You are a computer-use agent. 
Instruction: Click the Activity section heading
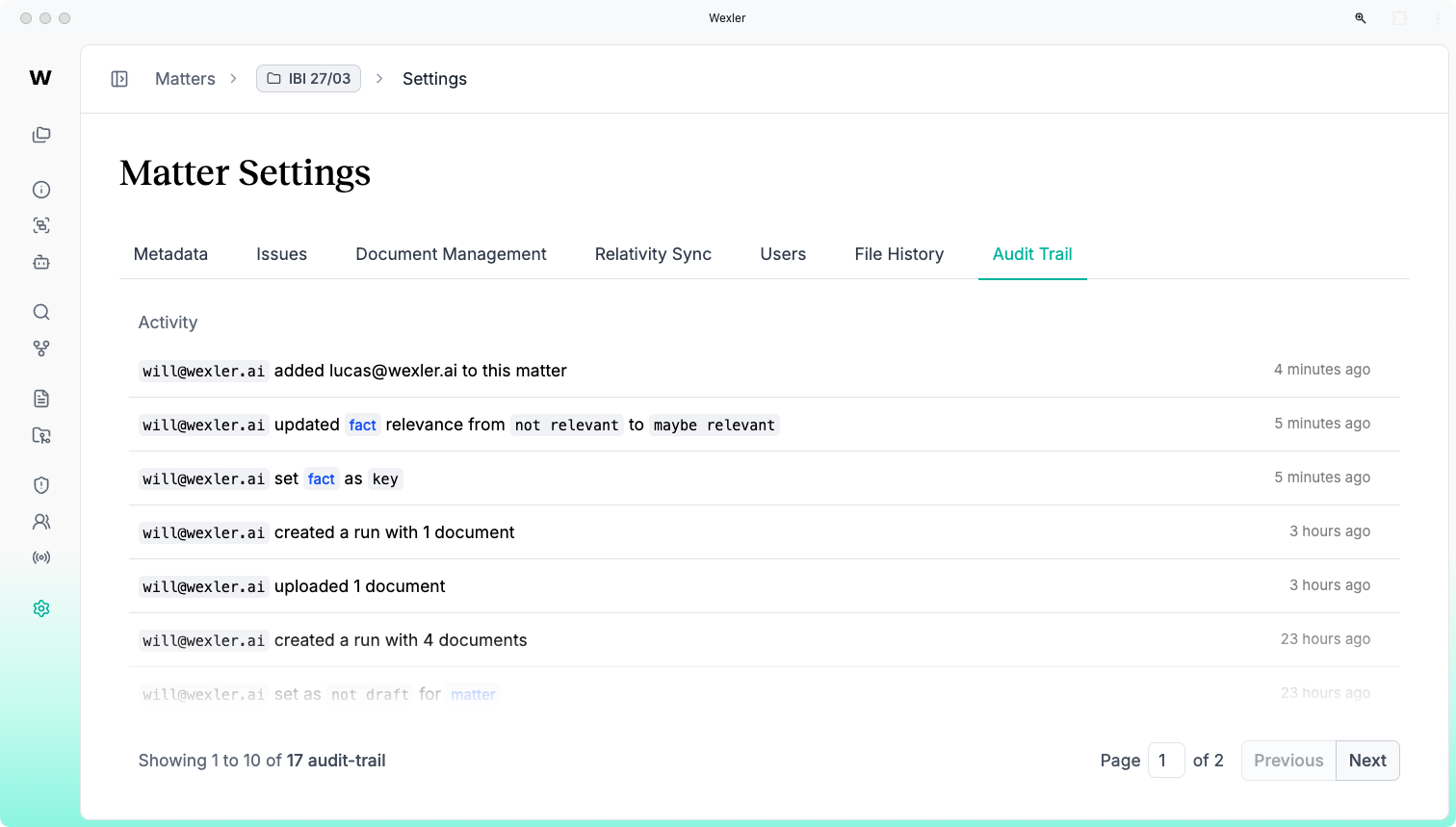[x=168, y=323]
